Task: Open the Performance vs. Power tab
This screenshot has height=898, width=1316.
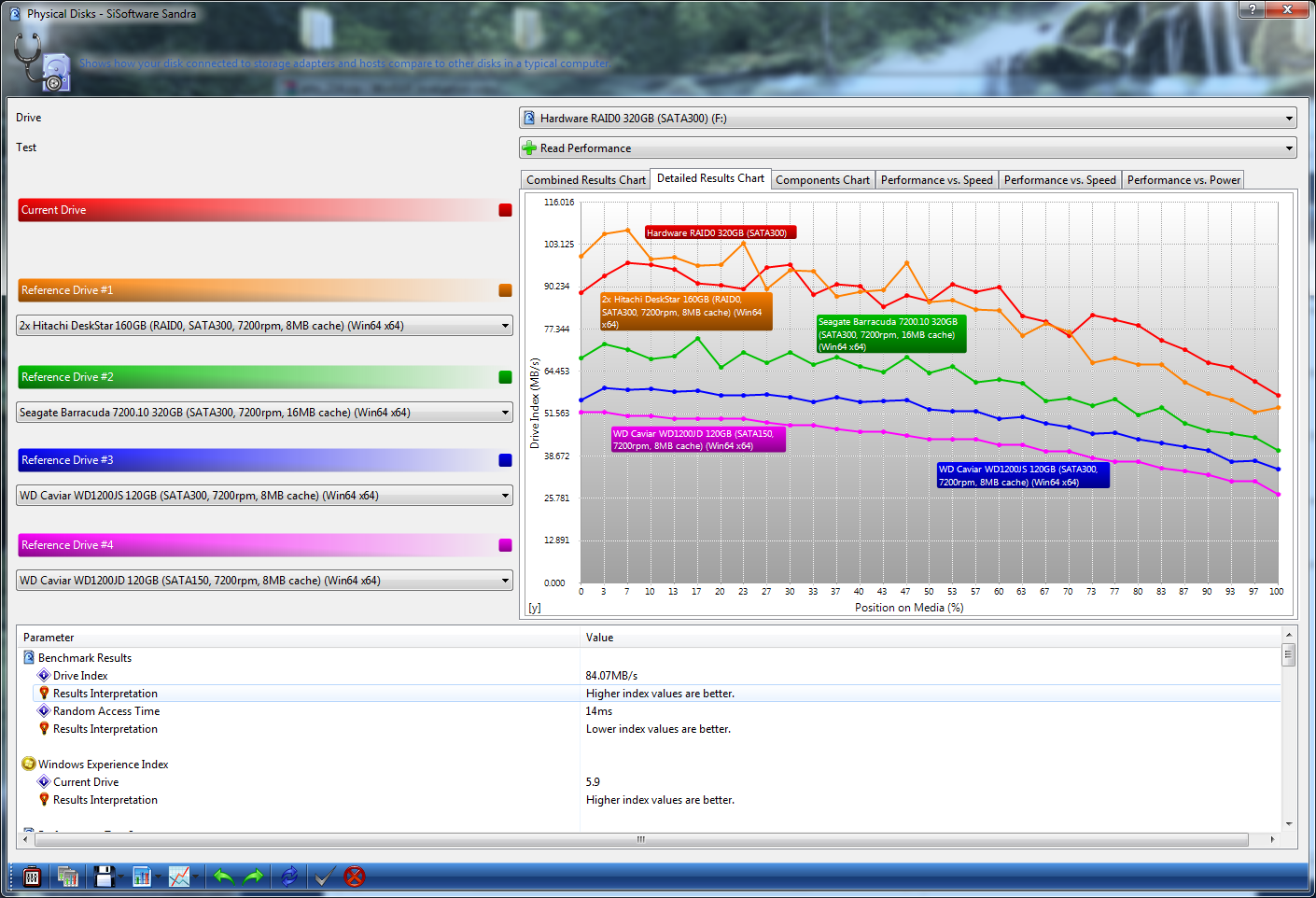Action: click(1183, 180)
